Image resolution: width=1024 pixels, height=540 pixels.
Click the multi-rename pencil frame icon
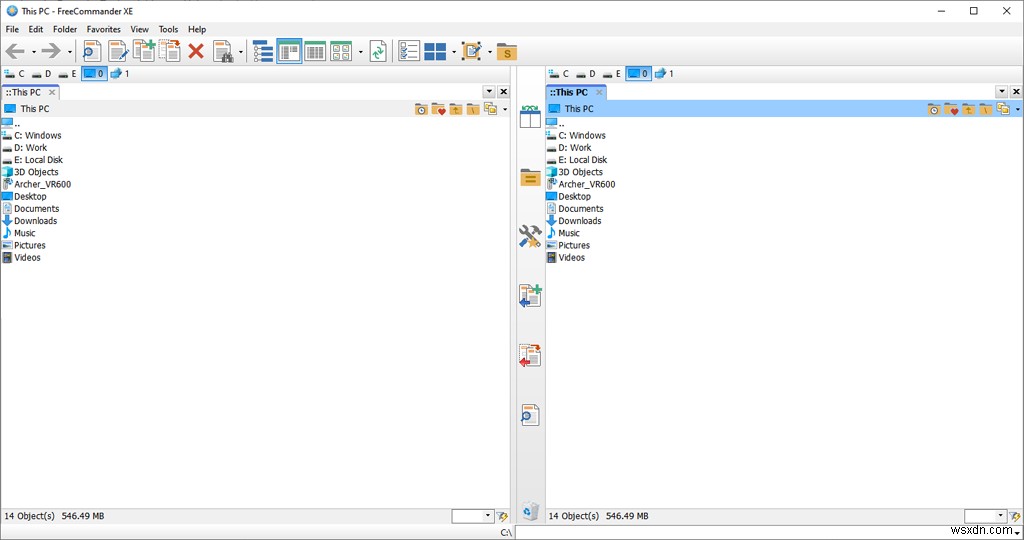(472, 51)
